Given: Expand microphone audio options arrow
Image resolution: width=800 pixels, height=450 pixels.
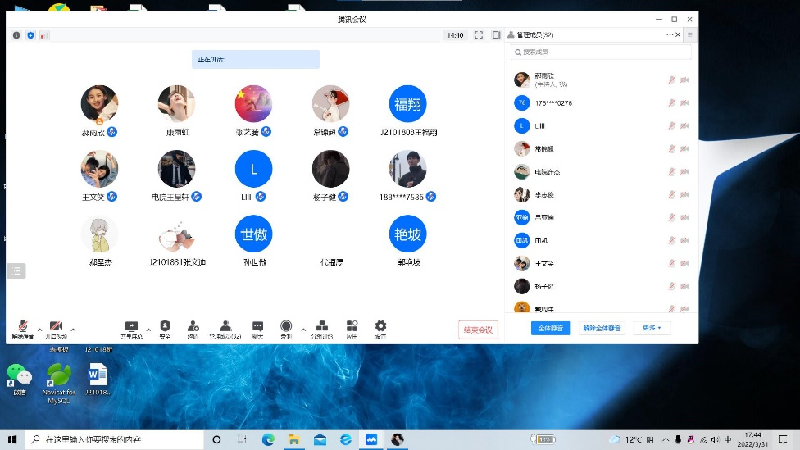Looking at the screenshot, I should coord(40,328).
